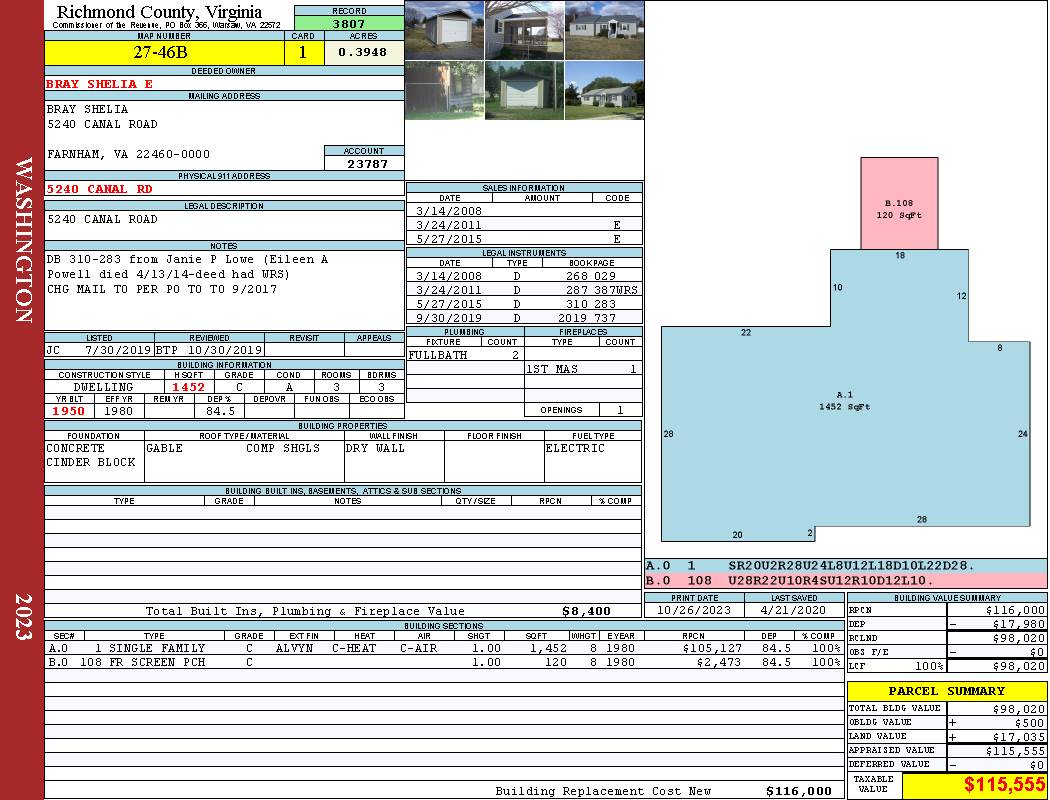Open the dark shaded house photo thumbnail
This screenshot has width=1050, height=800.
(445, 90)
